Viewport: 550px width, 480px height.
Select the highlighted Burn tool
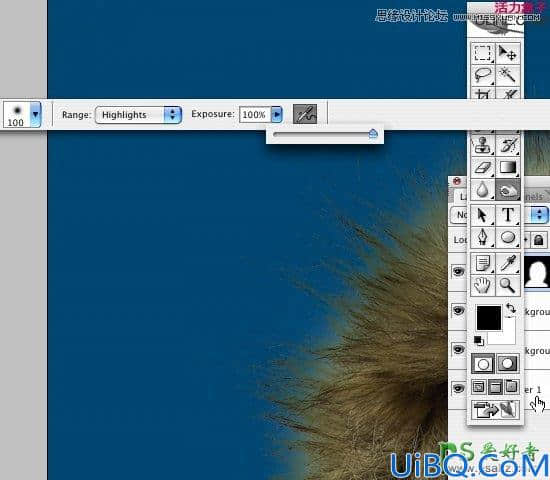click(508, 190)
